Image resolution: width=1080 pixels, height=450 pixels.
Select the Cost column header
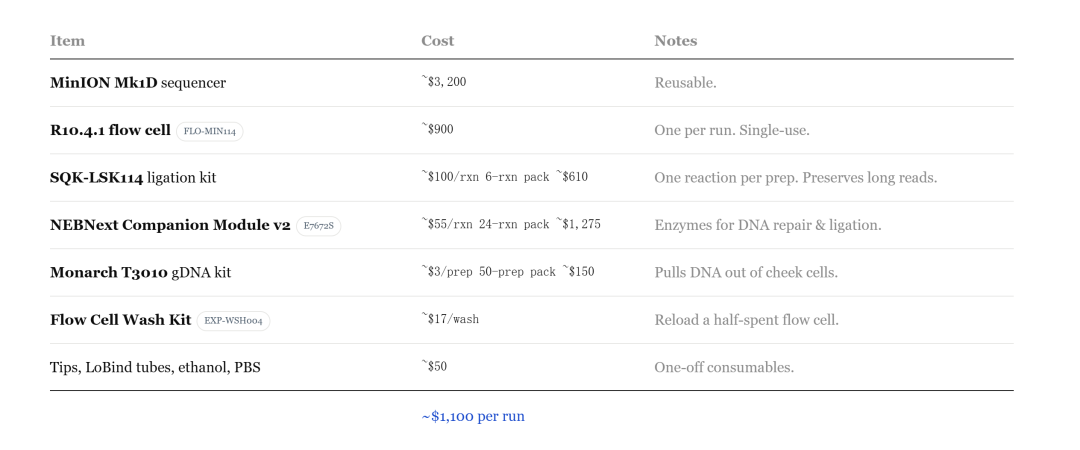click(437, 41)
